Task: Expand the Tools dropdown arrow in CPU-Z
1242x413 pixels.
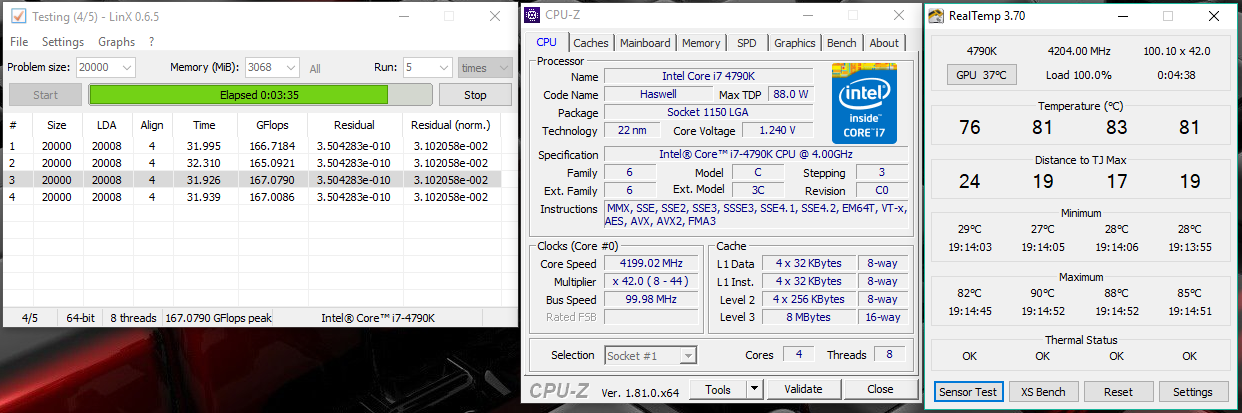Action: click(x=755, y=389)
